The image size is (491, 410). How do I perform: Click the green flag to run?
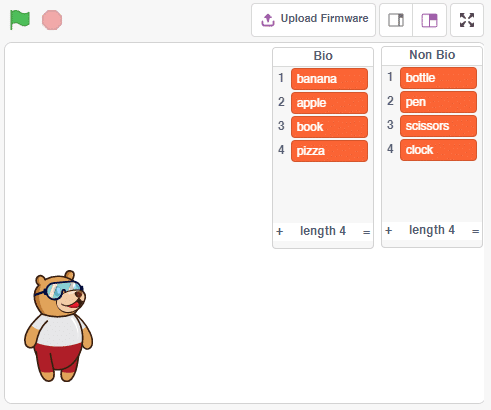coord(20,20)
